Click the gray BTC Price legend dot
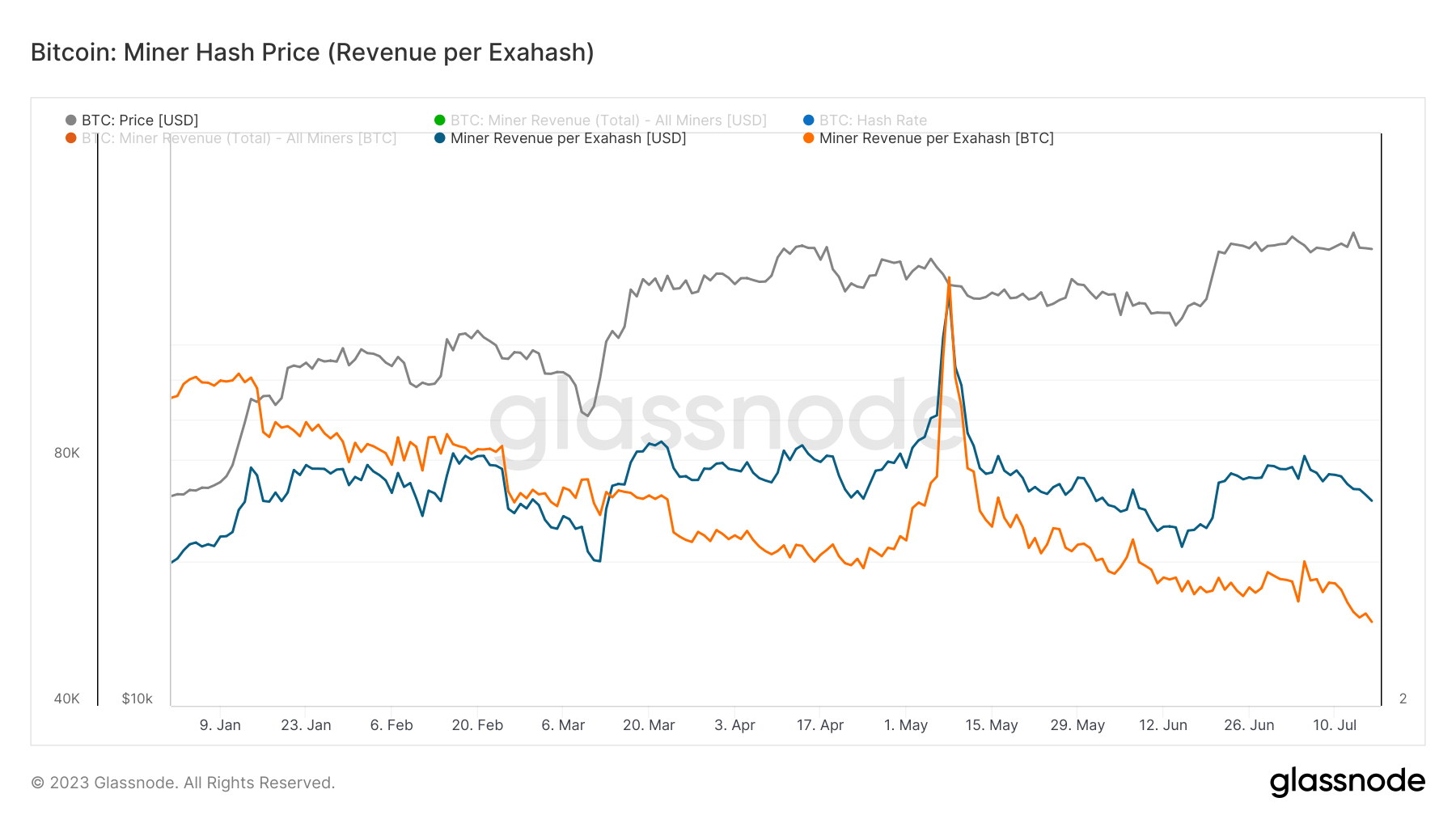This screenshot has width=1456, height=819. pyautogui.click(x=71, y=120)
